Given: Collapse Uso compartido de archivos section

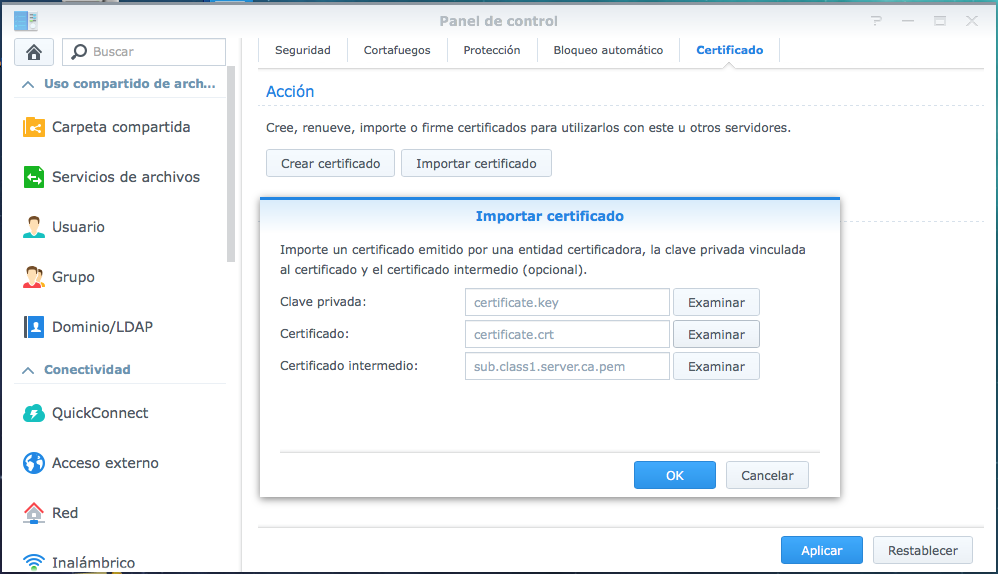Looking at the screenshot, I should [28, 84].
